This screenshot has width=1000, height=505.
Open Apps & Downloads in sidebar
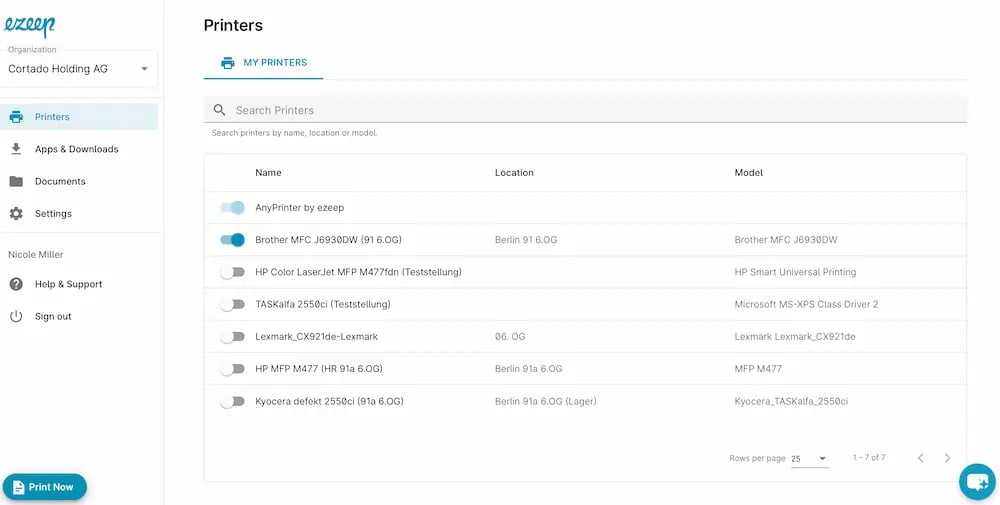point(76,149)
